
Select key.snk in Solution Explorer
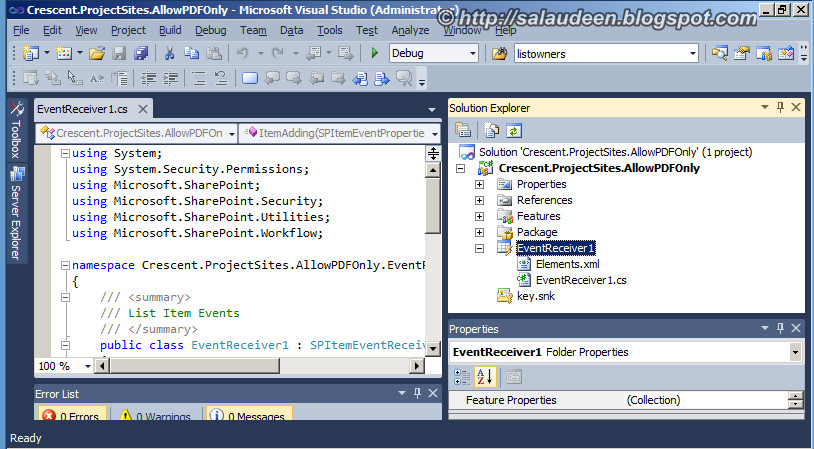tap(536, 296)
